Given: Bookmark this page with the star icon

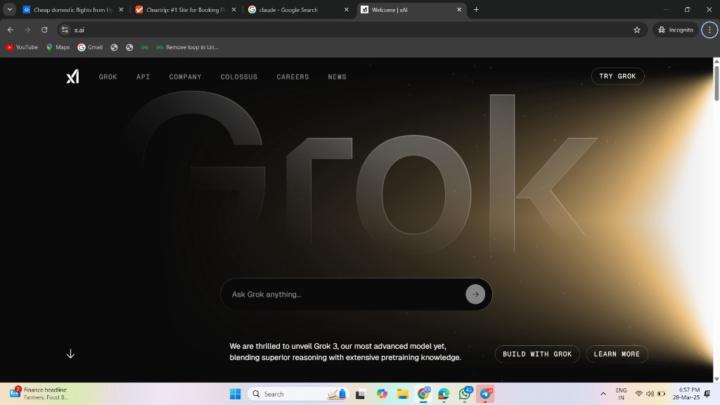Looking at the screenshot, I should click(x=637, y=30).
